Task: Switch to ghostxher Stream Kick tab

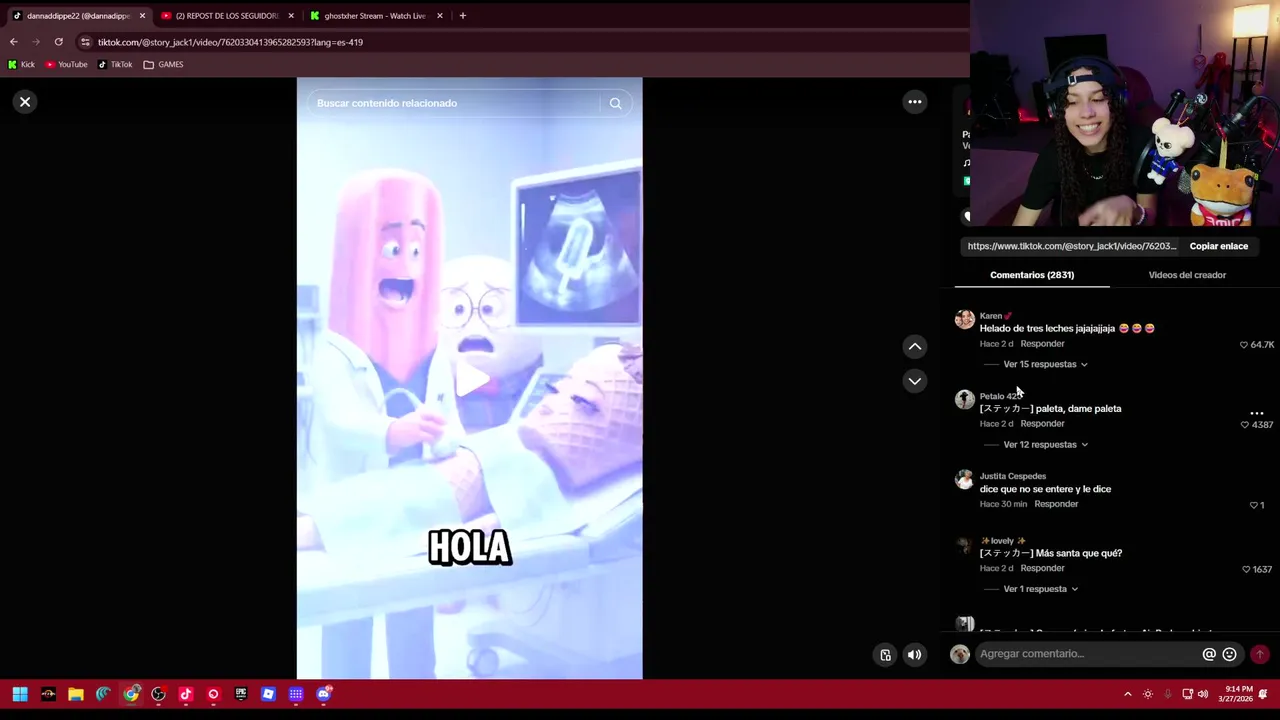Action: pos(375,16)
